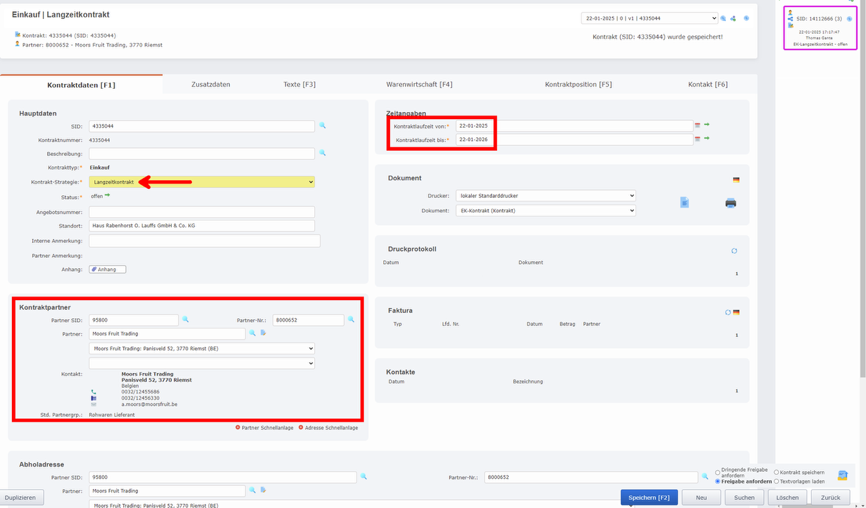The width and height of the screenshot is (866, 508).
Task: Switch to the Zusatzdaten tab
Action: pyautogui.click(x=210, y=85)
